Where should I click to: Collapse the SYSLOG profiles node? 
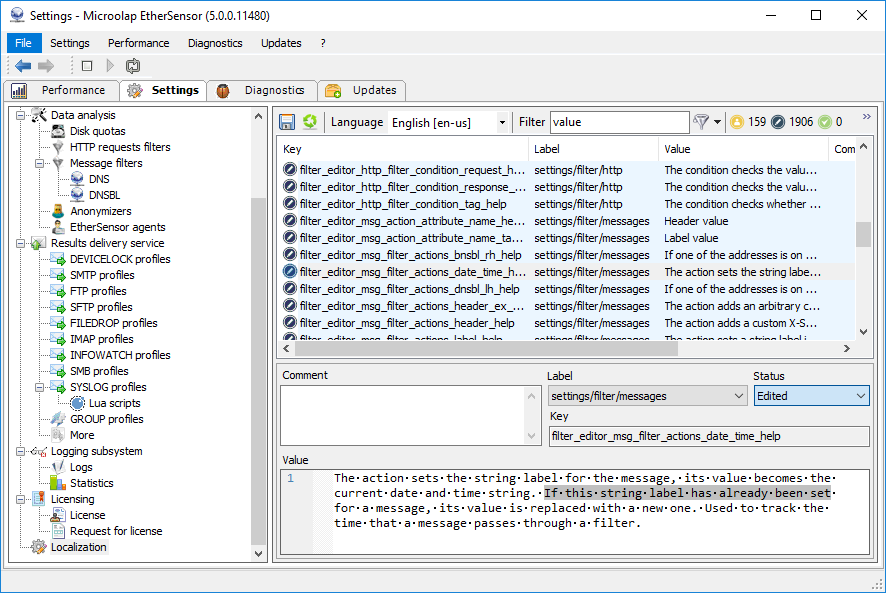click(x=39, y=388)
